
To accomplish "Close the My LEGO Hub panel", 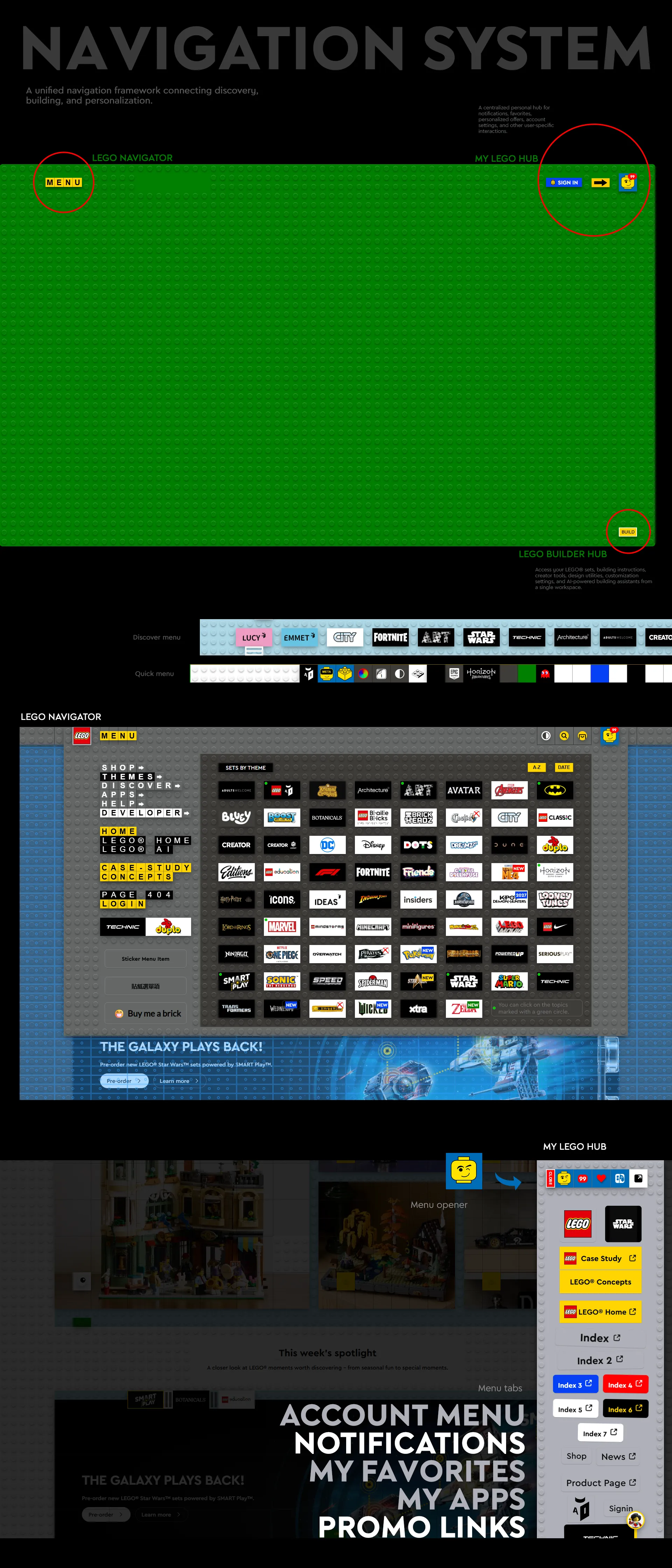I will [550, 1178].
